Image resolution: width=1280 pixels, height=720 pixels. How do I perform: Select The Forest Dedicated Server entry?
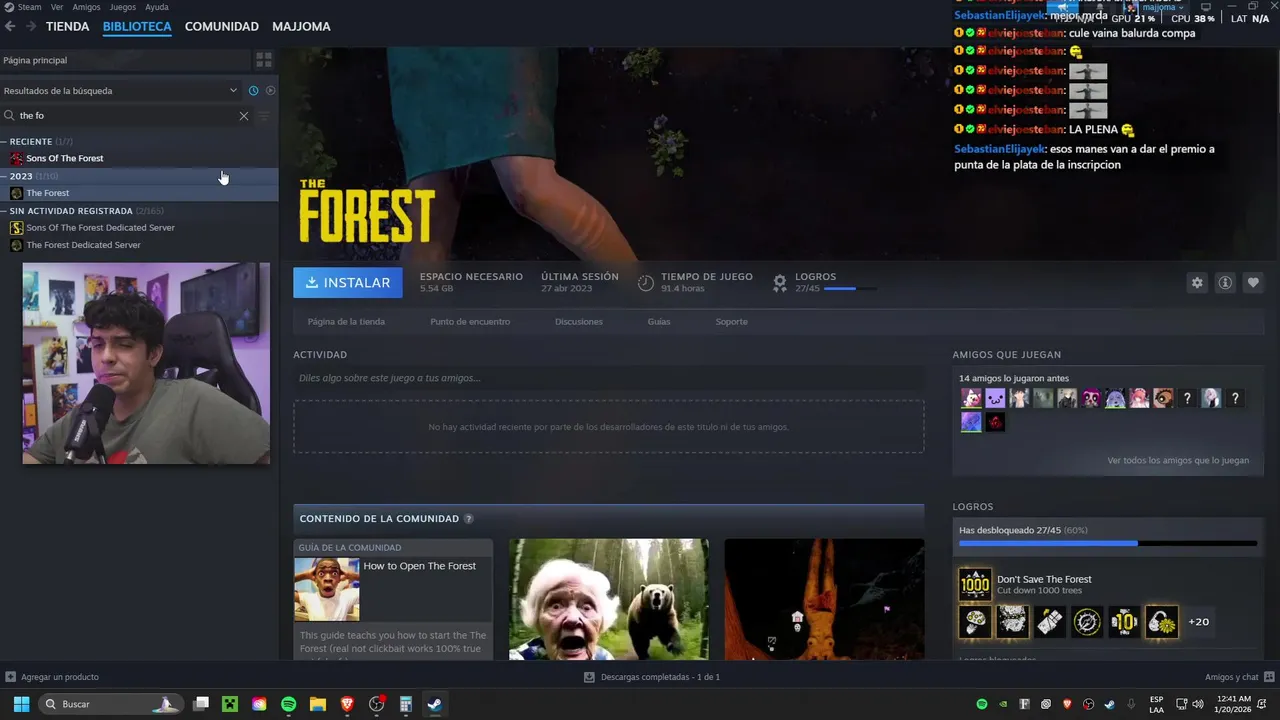[83, 245]
